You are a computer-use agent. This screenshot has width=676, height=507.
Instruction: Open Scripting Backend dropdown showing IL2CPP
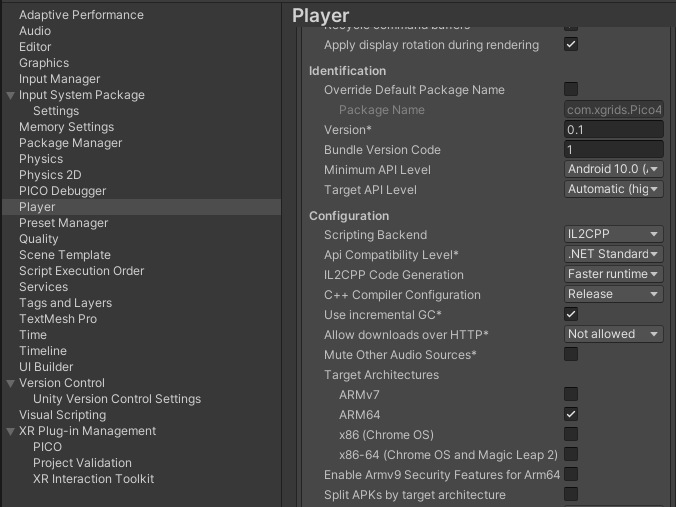[613, 234]
